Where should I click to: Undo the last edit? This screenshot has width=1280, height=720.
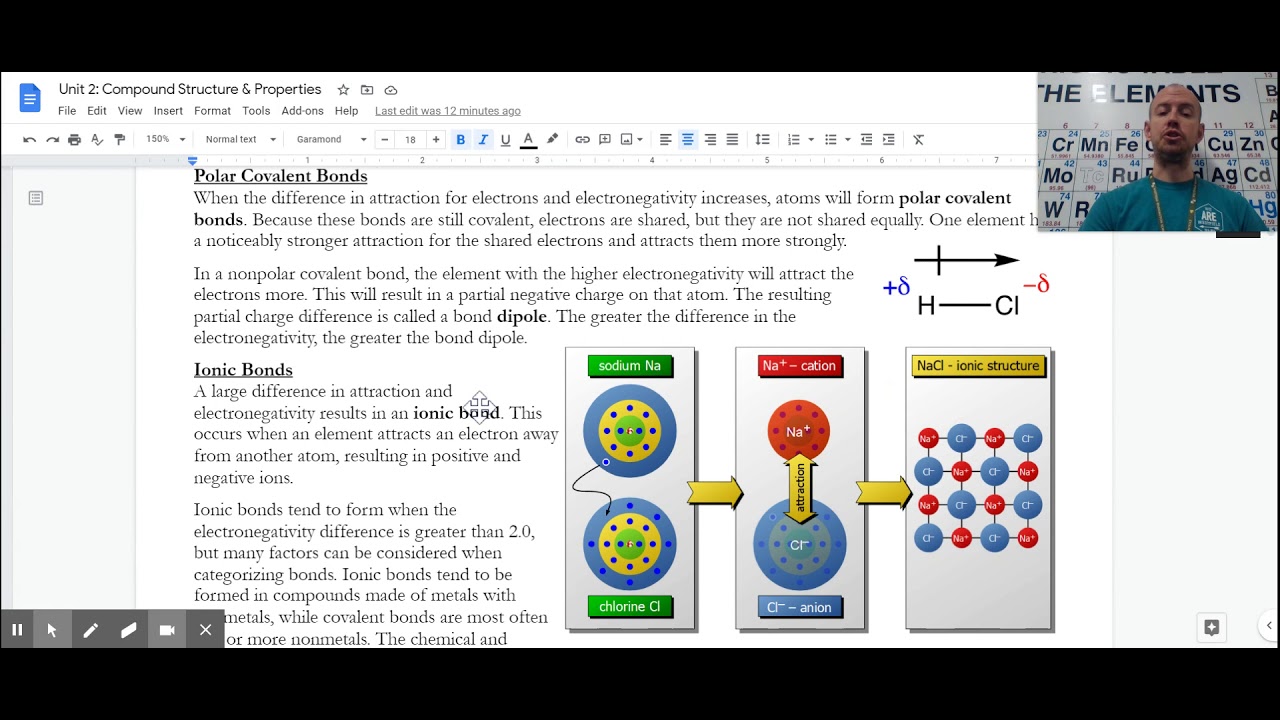pos(30,139)
